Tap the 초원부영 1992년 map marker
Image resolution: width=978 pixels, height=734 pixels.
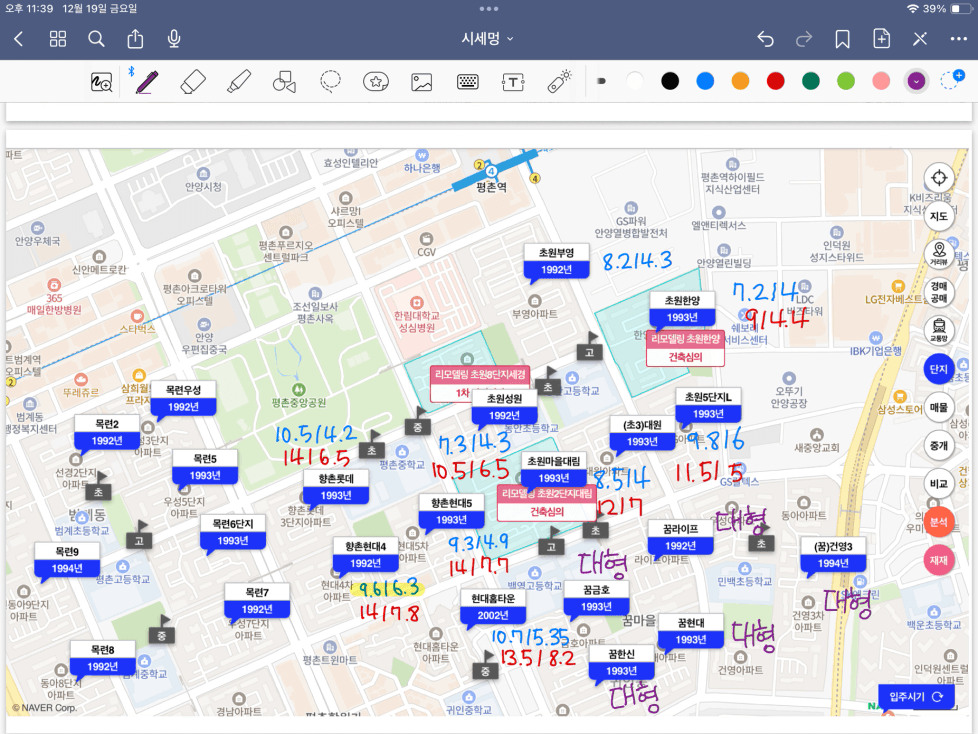click(x=556, y=261)
